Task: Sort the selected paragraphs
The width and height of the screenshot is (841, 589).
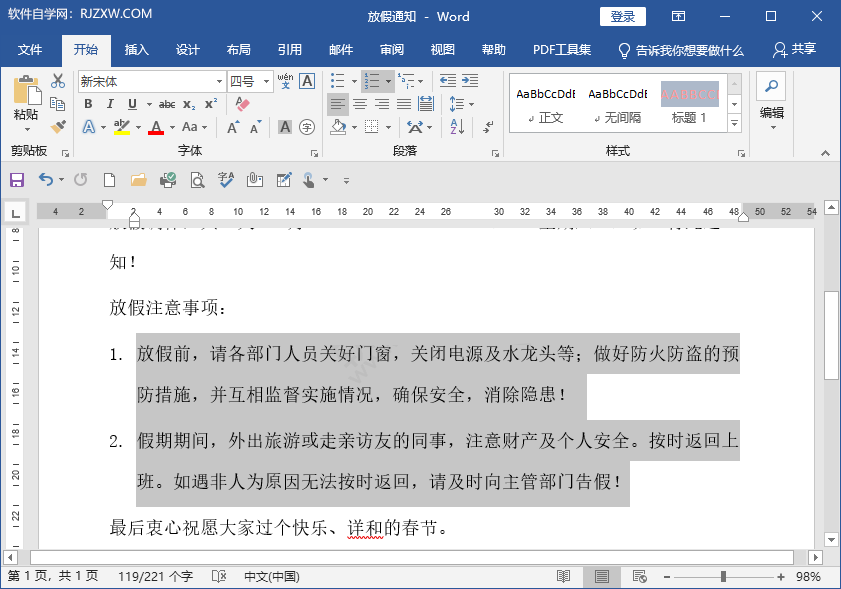Action: click(x=456, y=127)
